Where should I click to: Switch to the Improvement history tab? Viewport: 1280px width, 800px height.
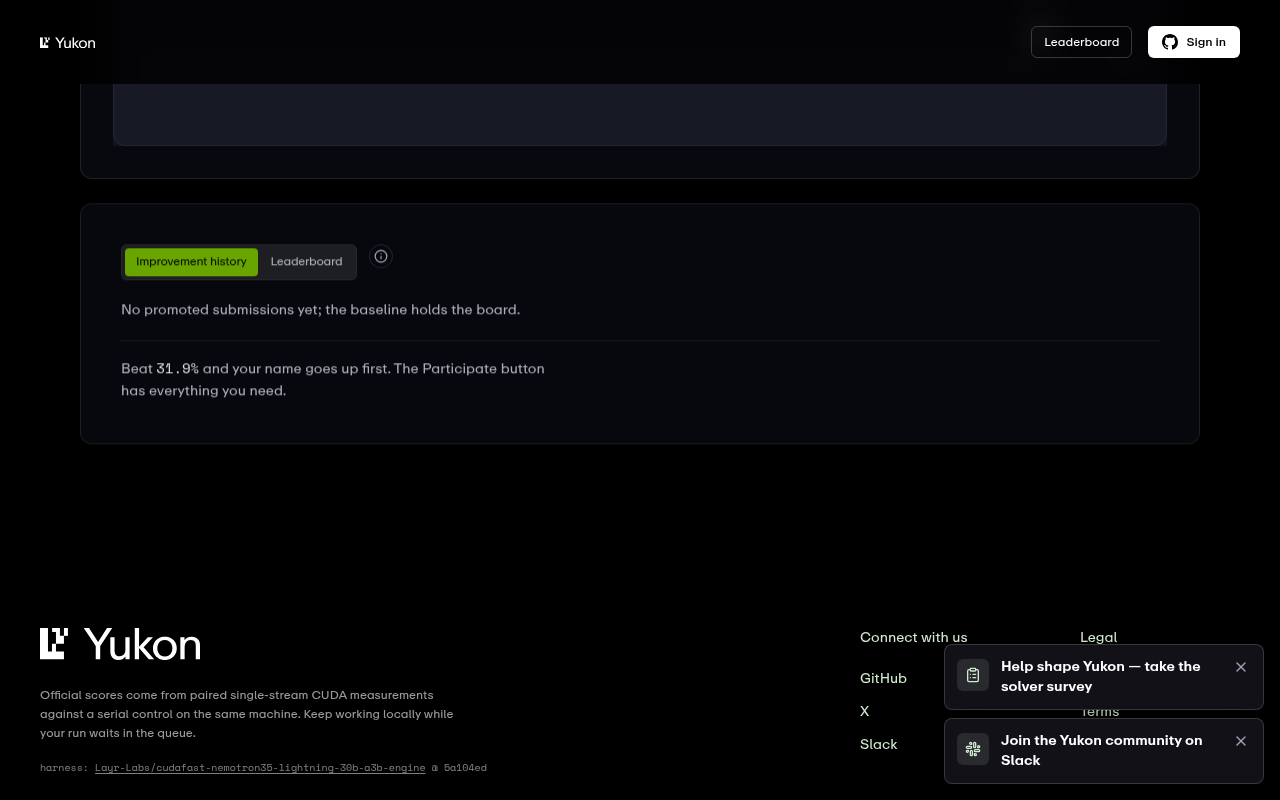[x=191, y=262]
